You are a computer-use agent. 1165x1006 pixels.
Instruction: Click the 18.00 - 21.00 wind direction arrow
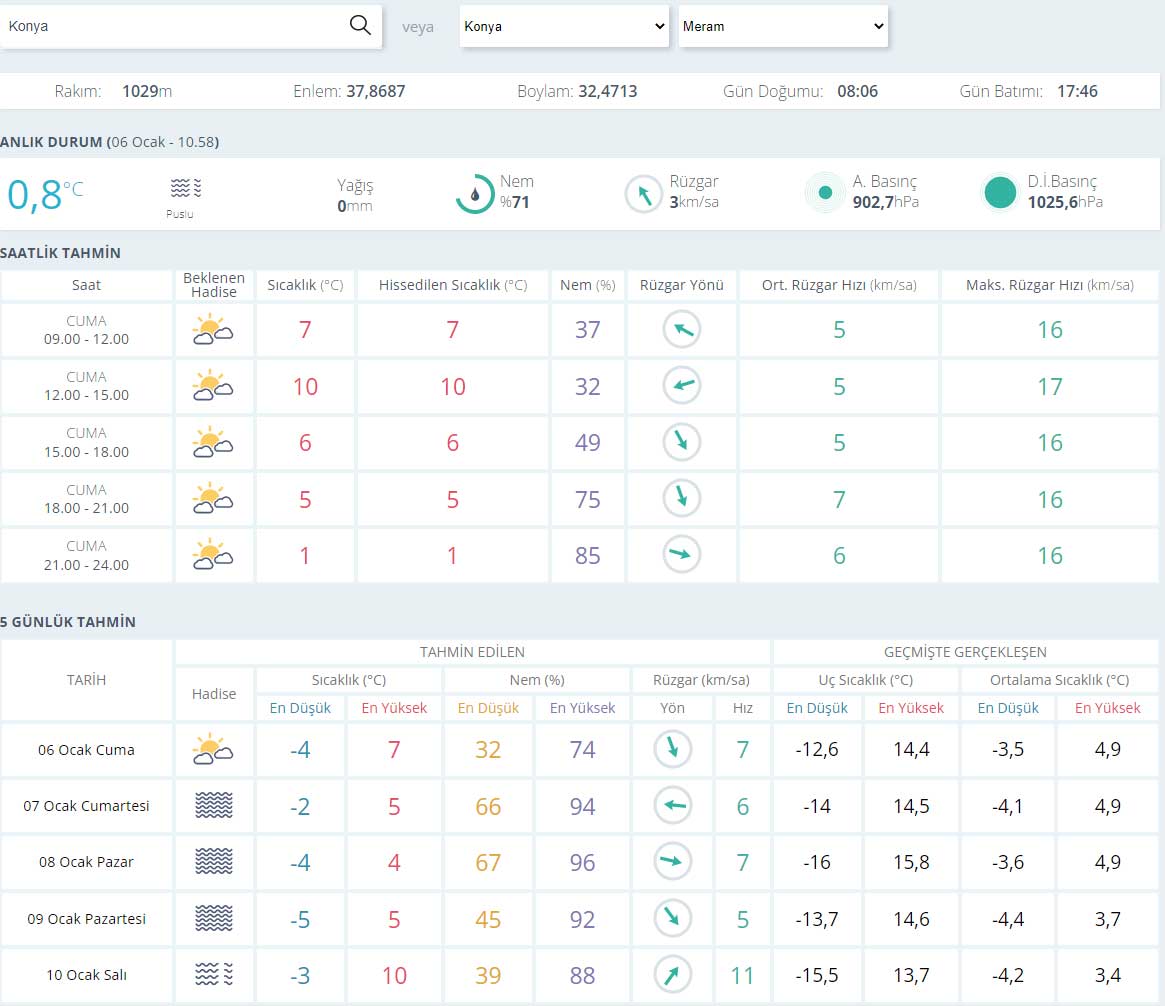click(x=681, y=498)
